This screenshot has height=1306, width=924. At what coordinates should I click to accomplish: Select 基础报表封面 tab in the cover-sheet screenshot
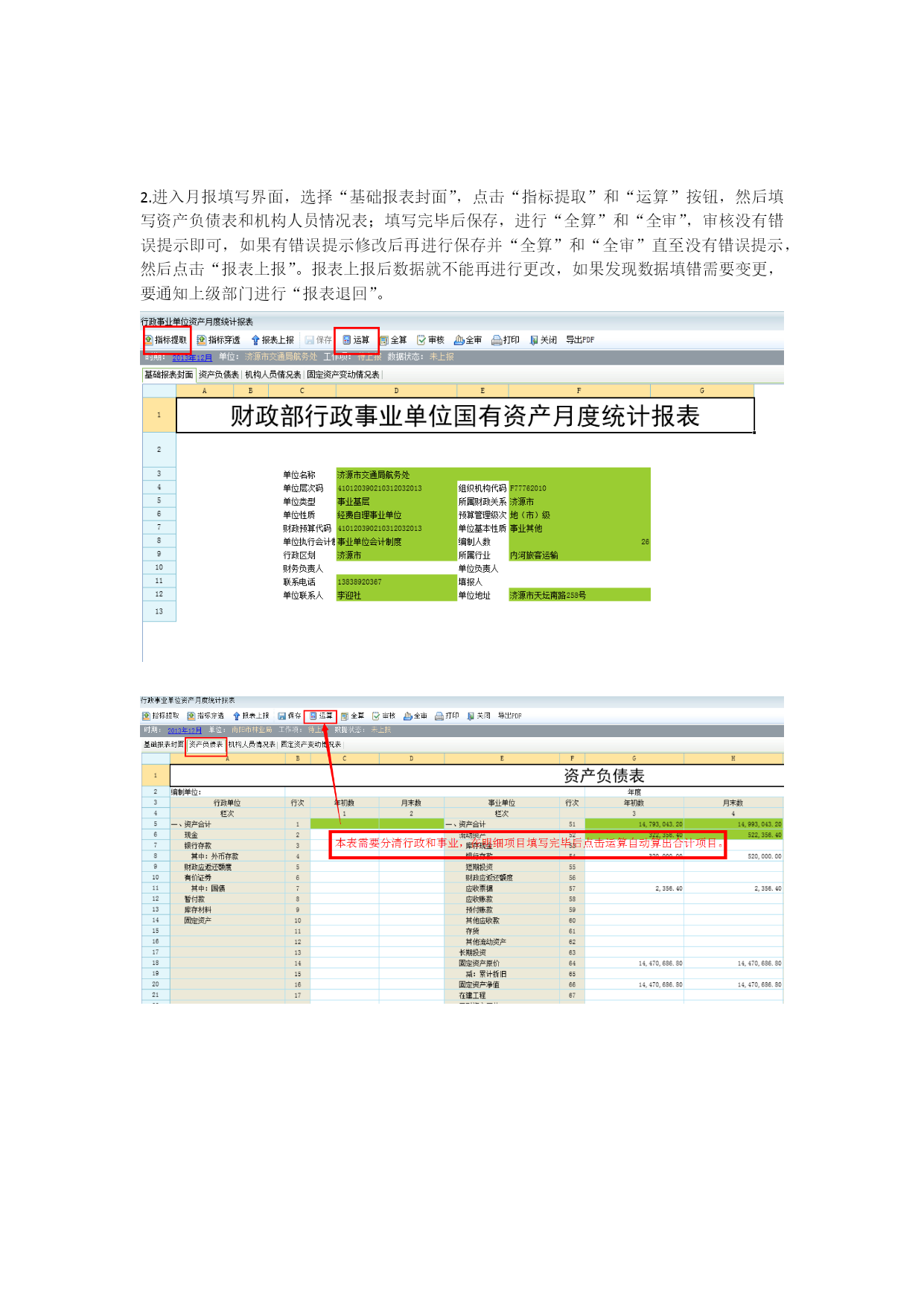tap(169, 375)
